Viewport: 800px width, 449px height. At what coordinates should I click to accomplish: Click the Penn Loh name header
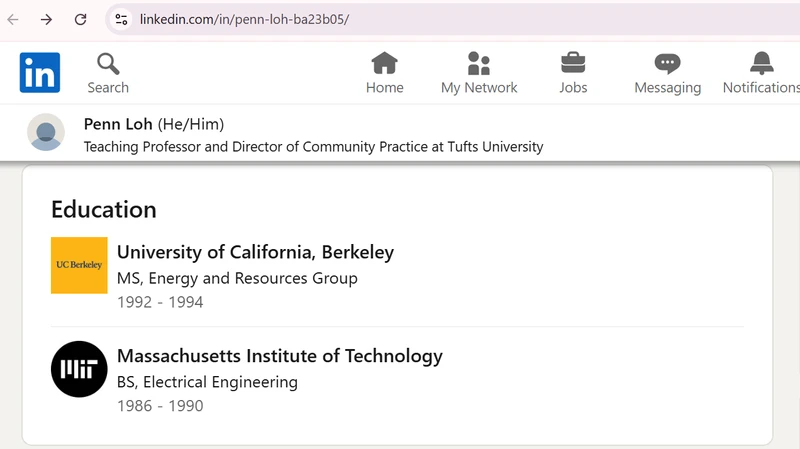pos(118,124)
